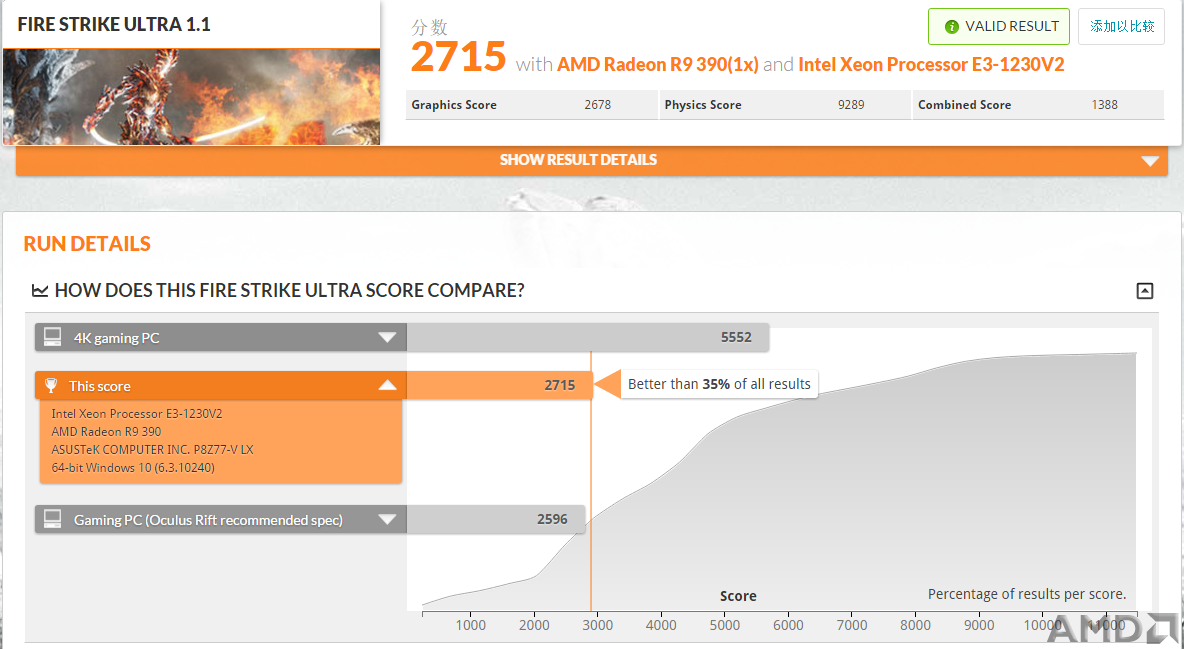Click the 1000 tick label on the score axis

[x=470, y=626]
